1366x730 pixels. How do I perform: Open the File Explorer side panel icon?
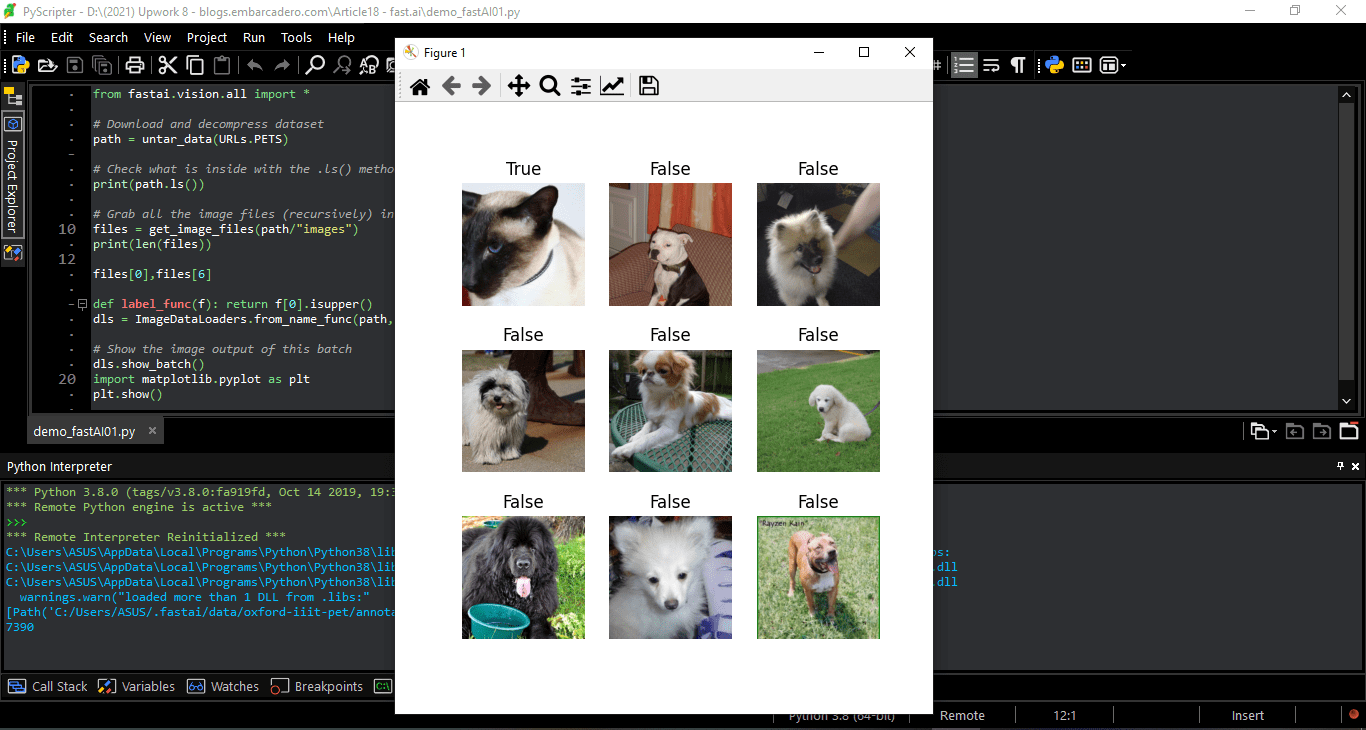coord(13,96)
